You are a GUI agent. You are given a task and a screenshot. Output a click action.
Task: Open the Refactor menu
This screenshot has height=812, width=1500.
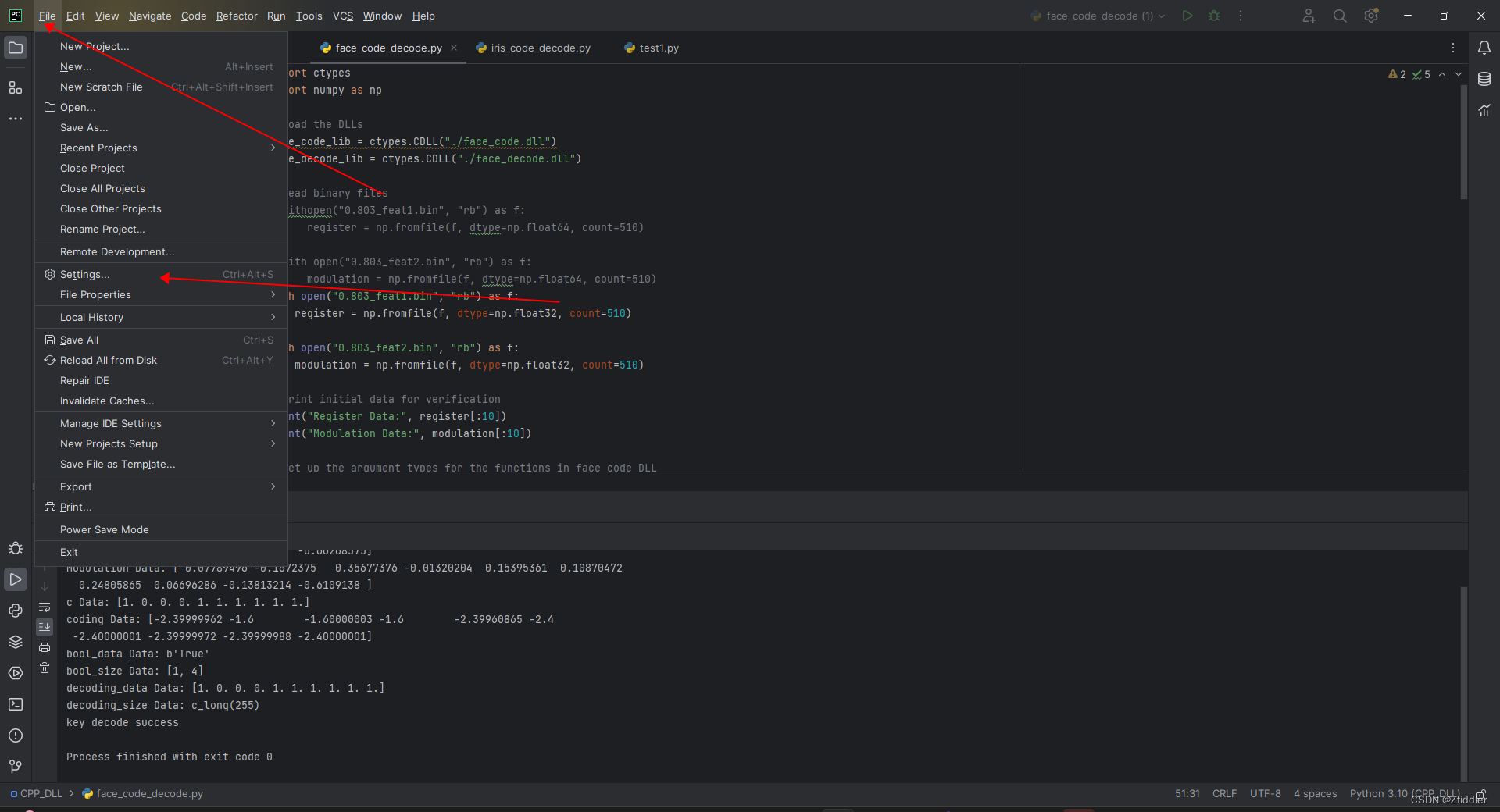point(236,16)
